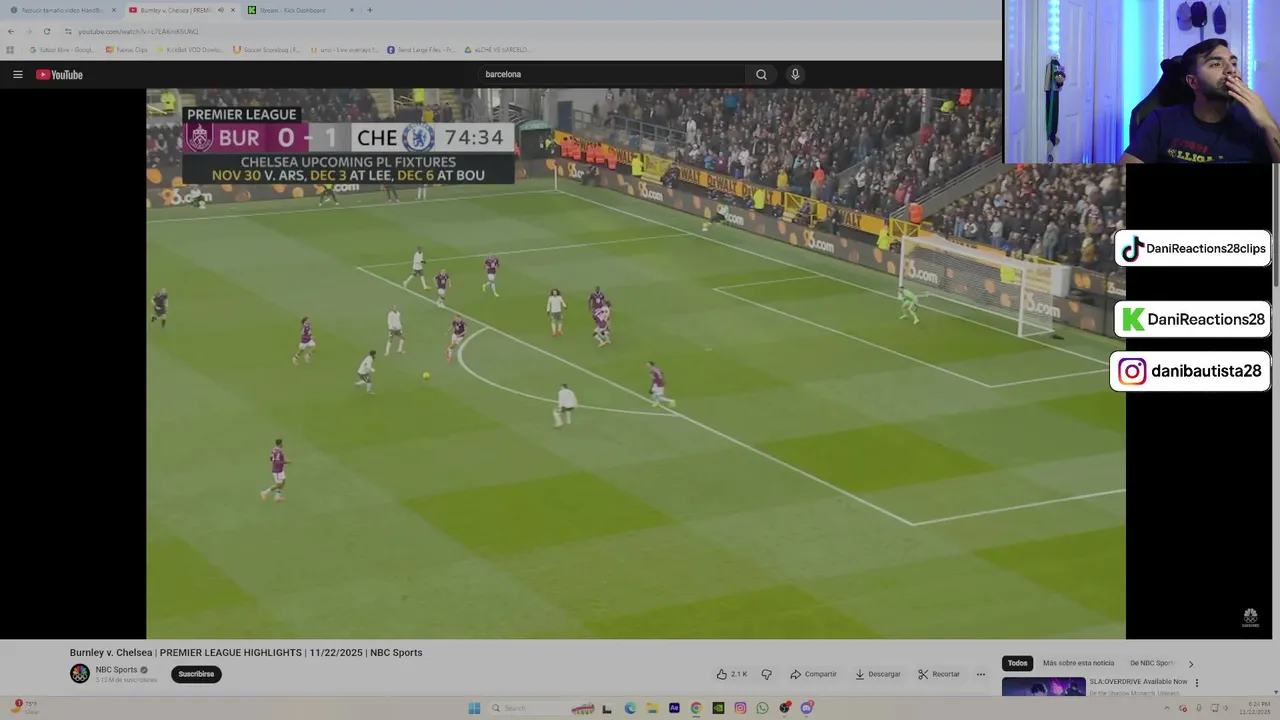Image resolution: width=1280 pixels, height=720 pixels.
Task: Open the 'eLCHE VS bARCELO' bookmark
Action: (x=497, y=49)
